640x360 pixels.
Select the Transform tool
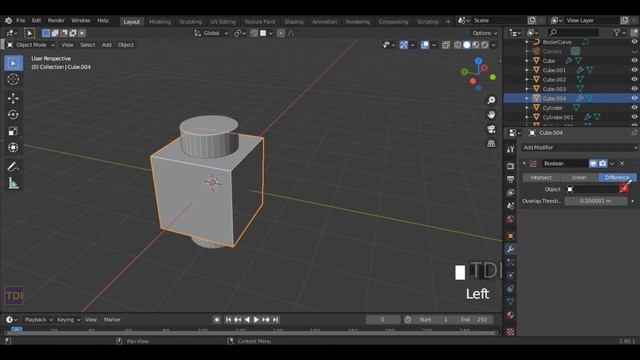point(13,147)
